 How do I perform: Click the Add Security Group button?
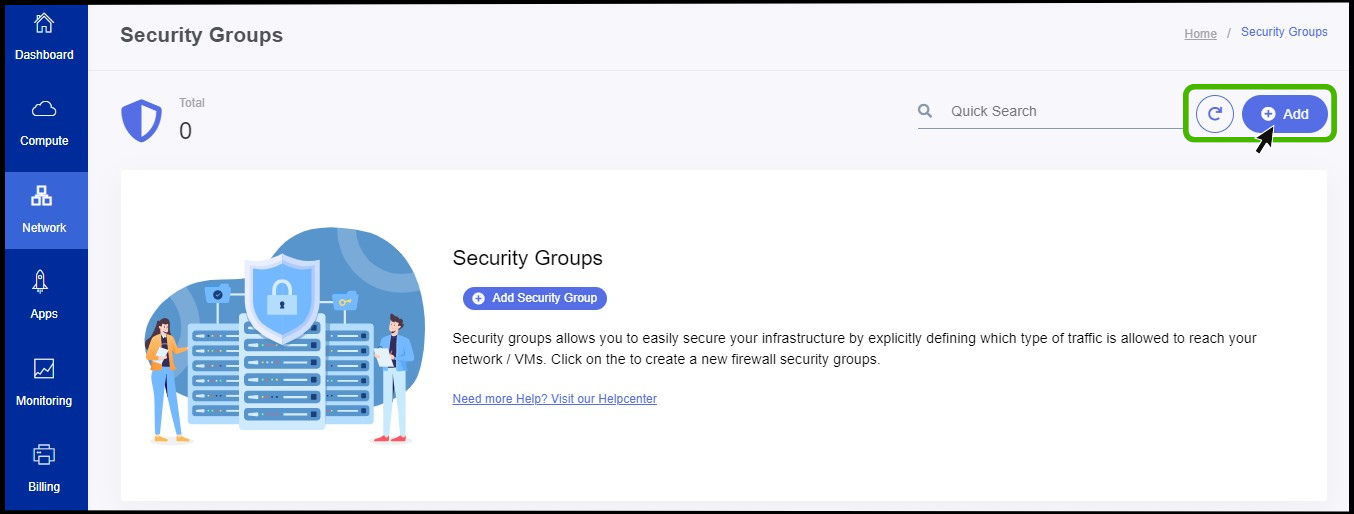pyautogui.click(x=535, y=298)
